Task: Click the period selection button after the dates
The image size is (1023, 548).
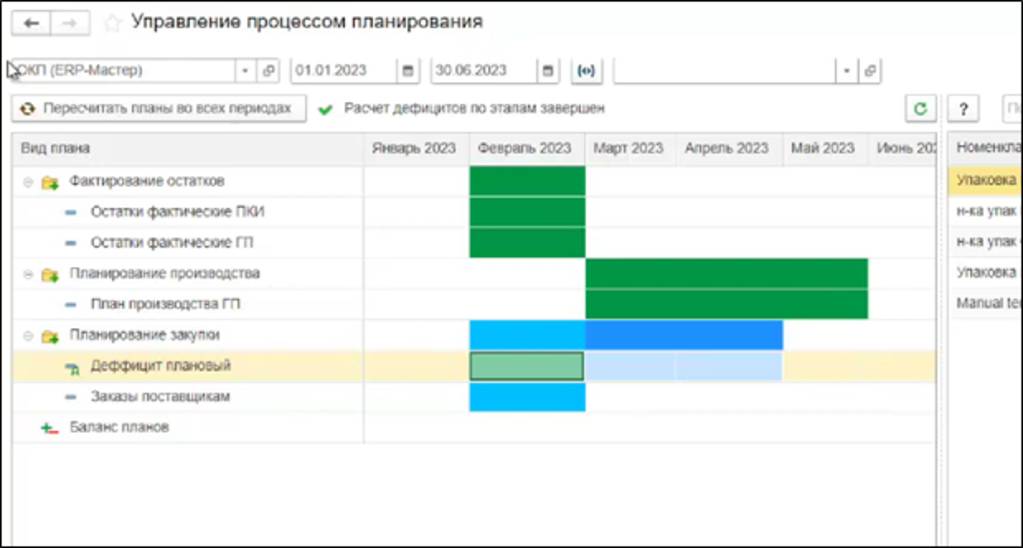Action: 587,71
